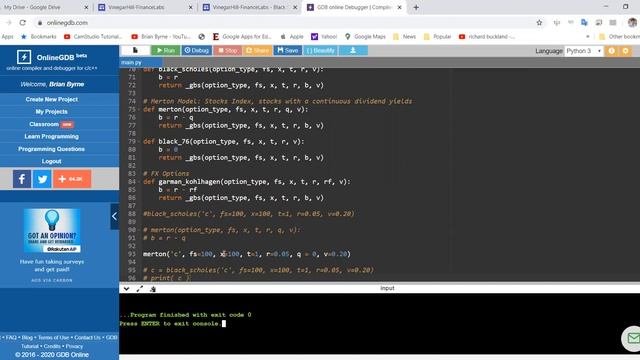The width and height of the screenshot is (640, 360).
Task: Click the OnlineGDB lightning bolt logo
Action: tap(24, 57)
